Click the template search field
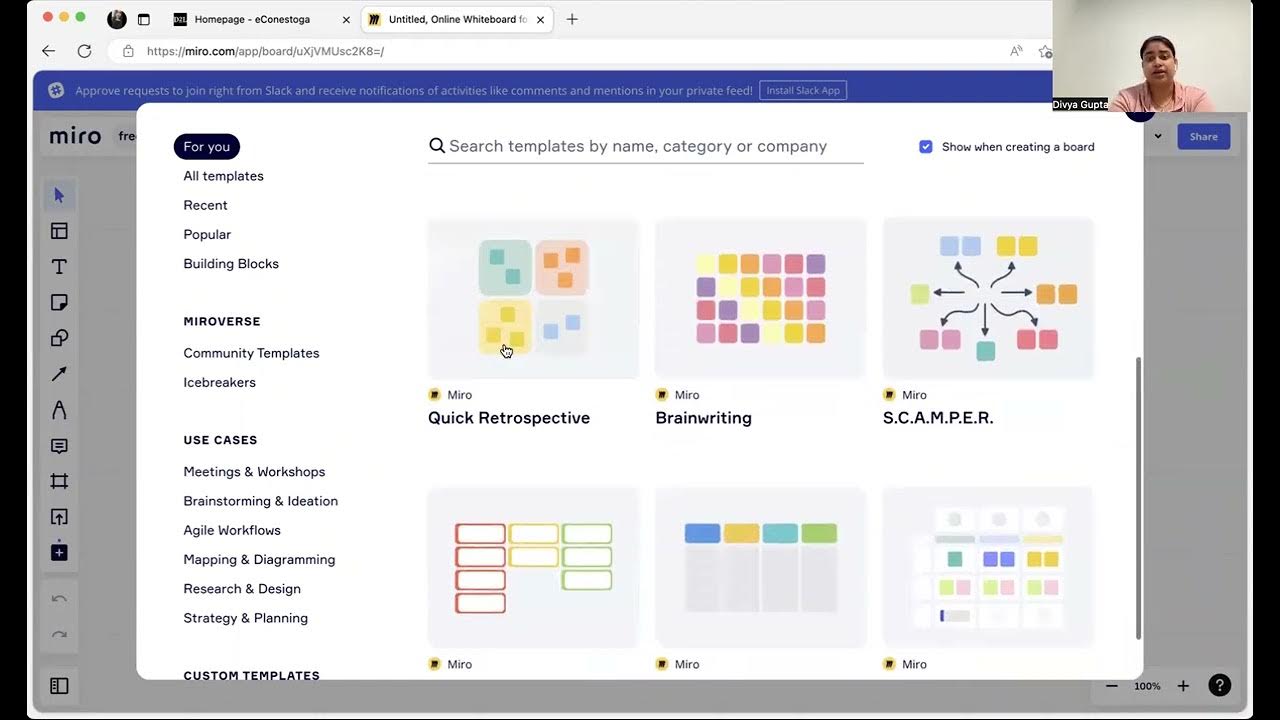 (646, 146)
